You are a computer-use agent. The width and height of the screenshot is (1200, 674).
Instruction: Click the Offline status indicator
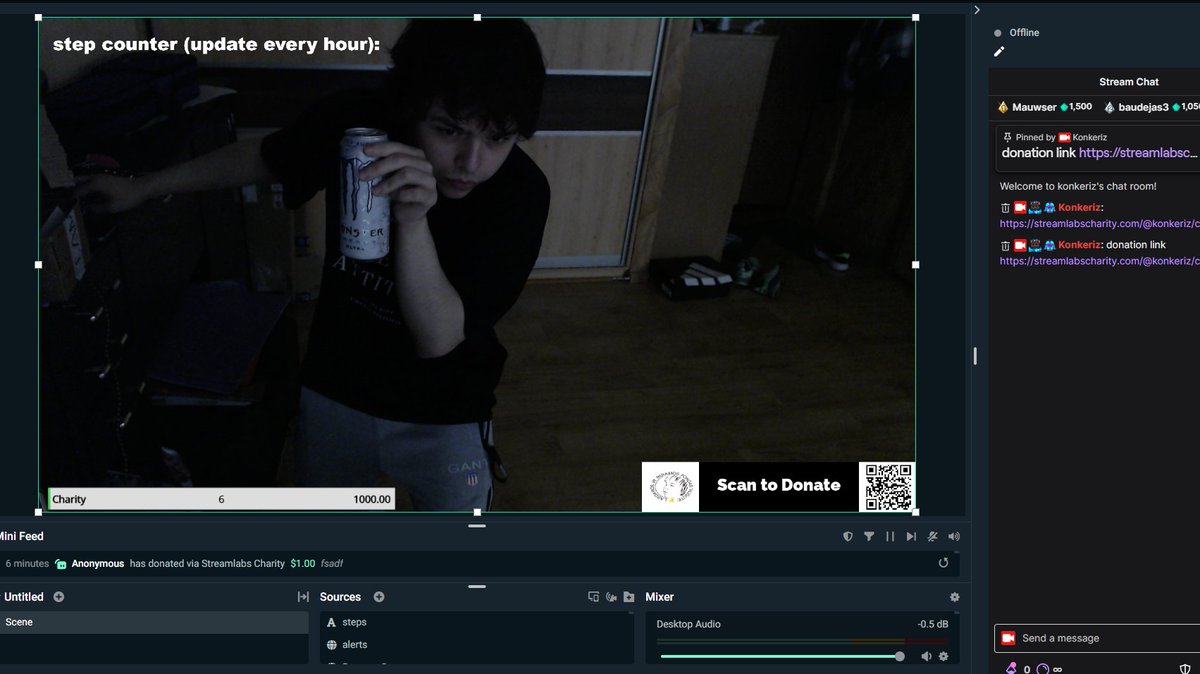coord(1017,33)
